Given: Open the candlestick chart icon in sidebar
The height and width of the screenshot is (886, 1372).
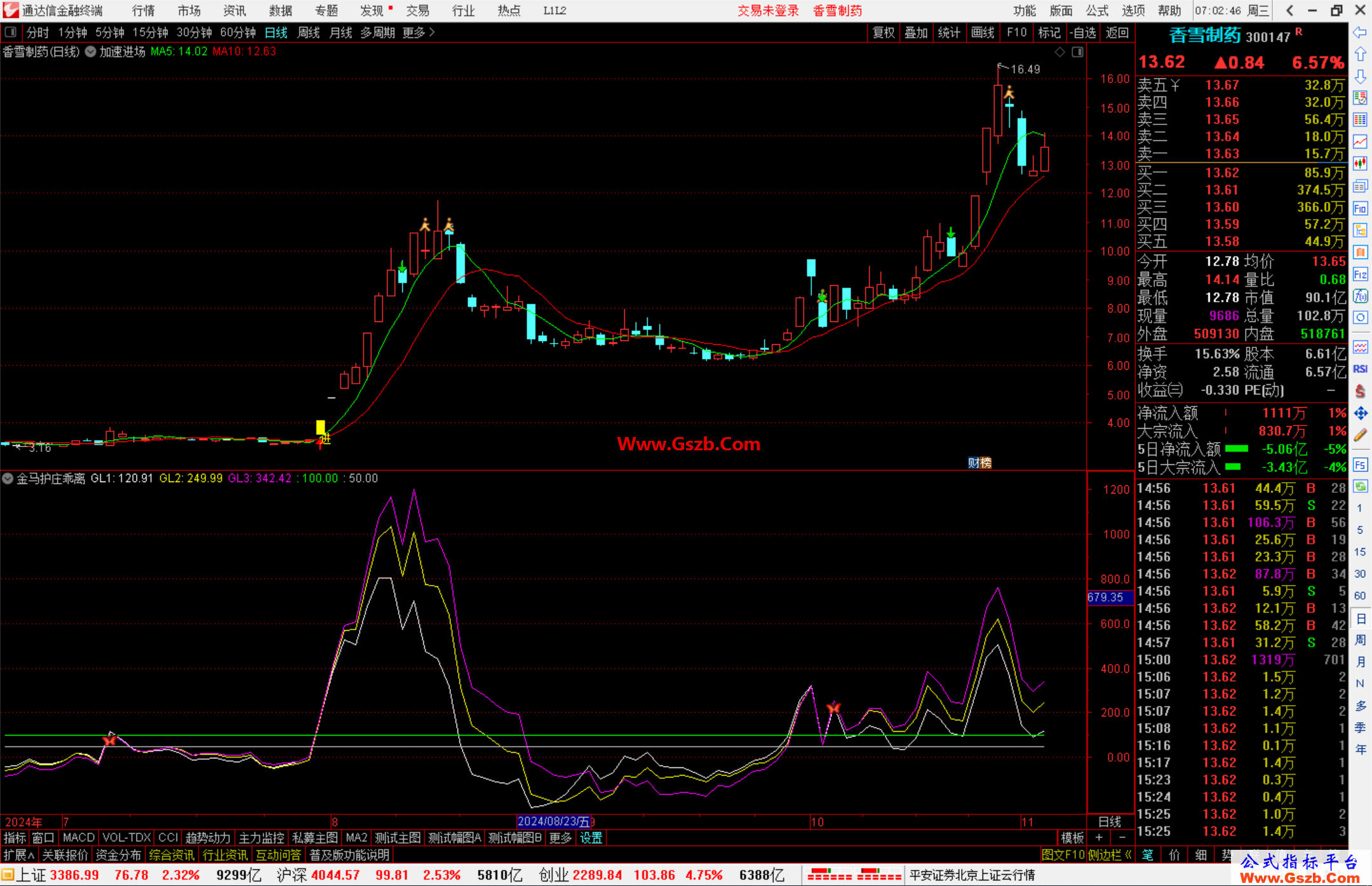Looking at the screenshot, I should [1360, 164].
